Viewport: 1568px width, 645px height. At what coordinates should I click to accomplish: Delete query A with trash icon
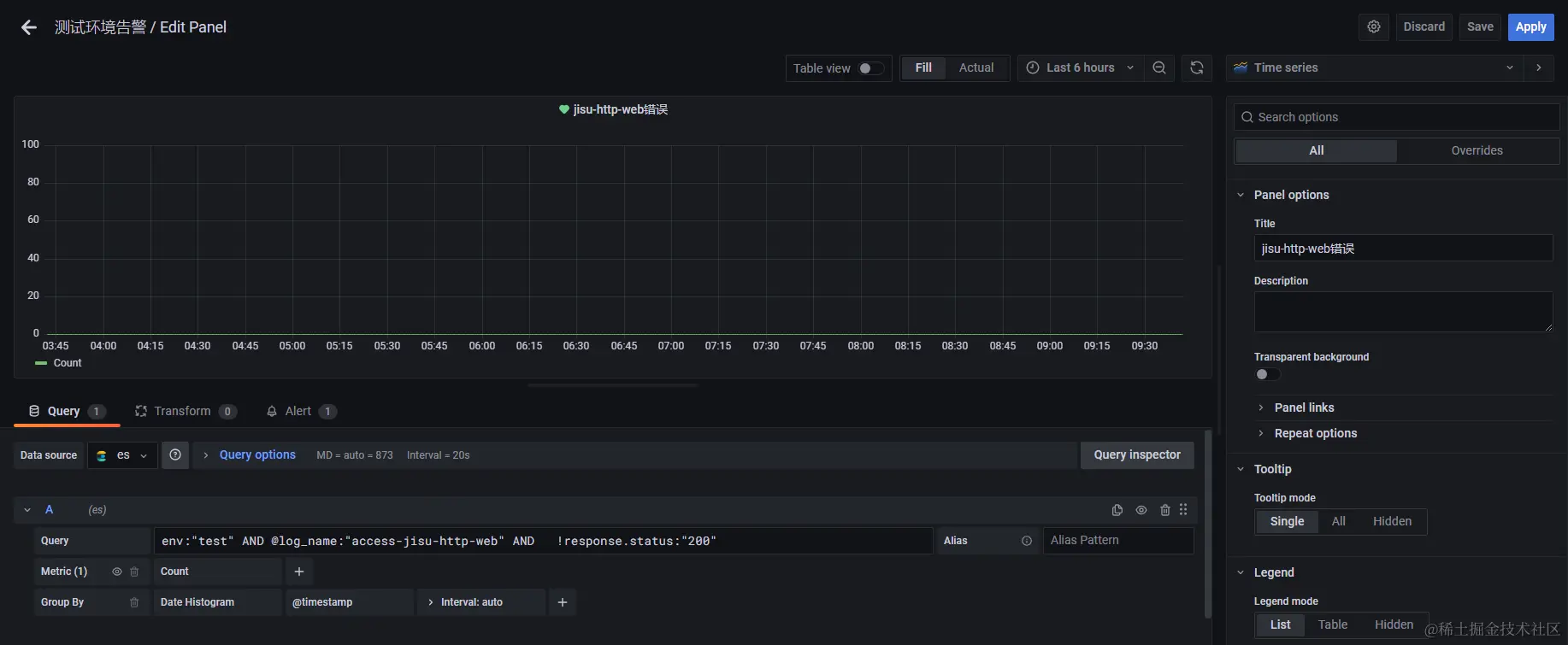click(x=1164, y=510)
